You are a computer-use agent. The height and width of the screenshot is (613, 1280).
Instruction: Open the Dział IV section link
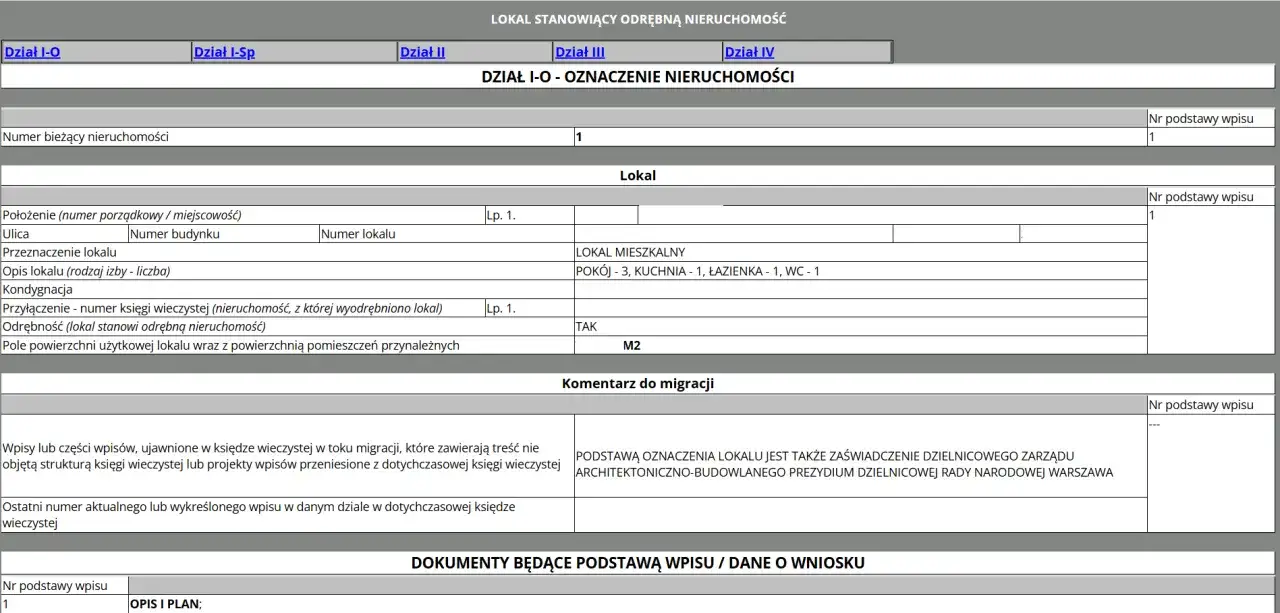click(x=748, y=51)
